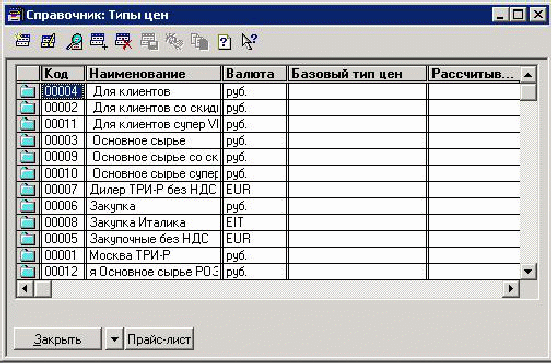
Task: Click folder icon of row 00007
Action: [27, 190]
